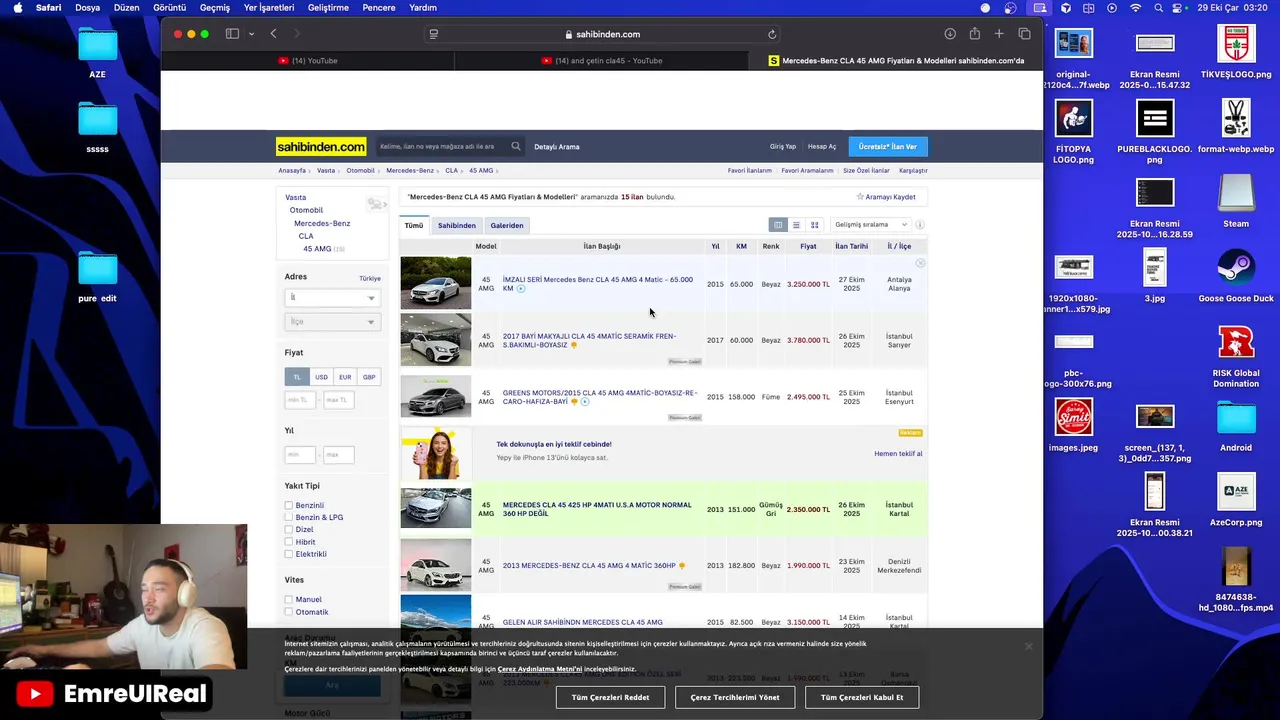The image size is (1280, 720).
Task: Click Tüm Çerezleri Reddet button
Action: point(610,697)
